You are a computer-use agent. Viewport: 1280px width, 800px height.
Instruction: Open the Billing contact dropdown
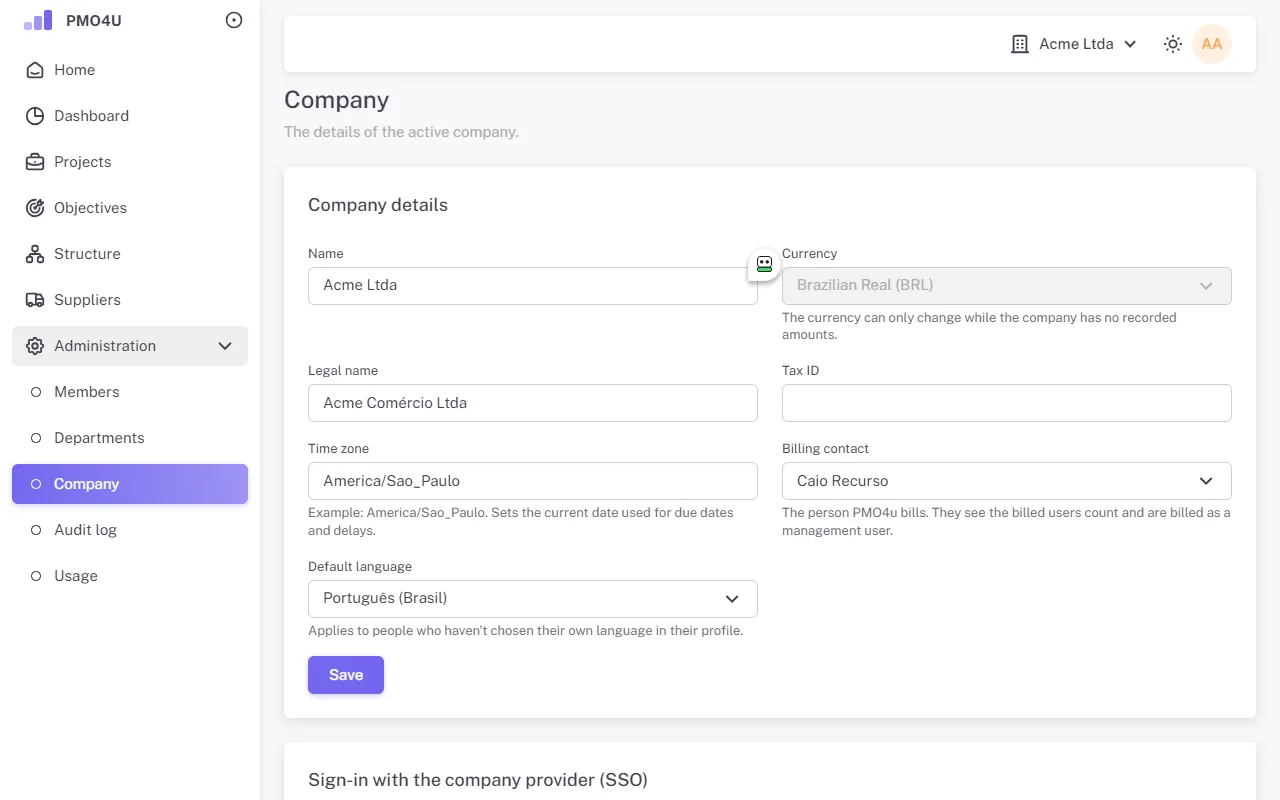click(x=1006, y=481)
